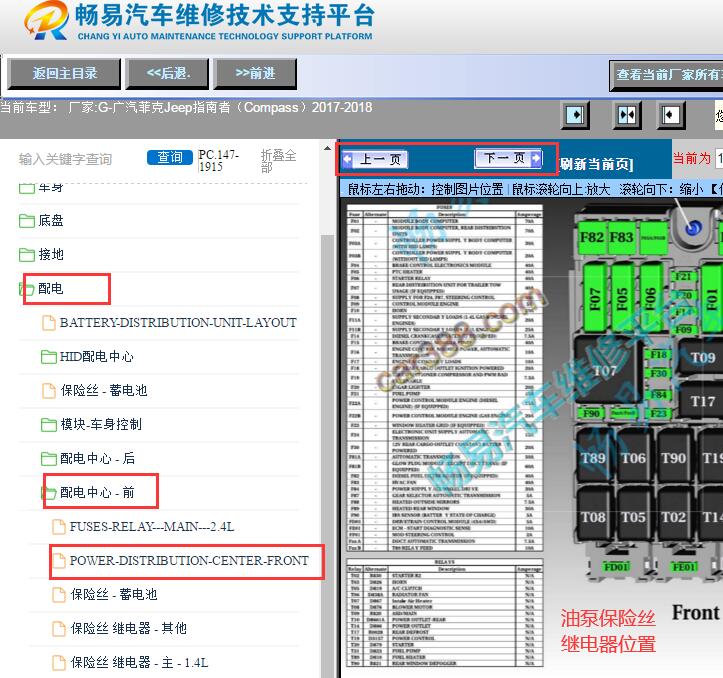Click fuse F05 in the diagram
This screenshot has width=723, height=678.
pyautogui.click(x=622, y=298)
